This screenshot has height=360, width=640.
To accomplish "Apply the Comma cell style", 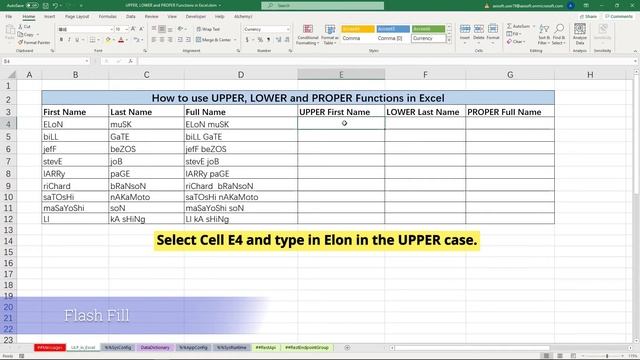I will coord(358,38).
